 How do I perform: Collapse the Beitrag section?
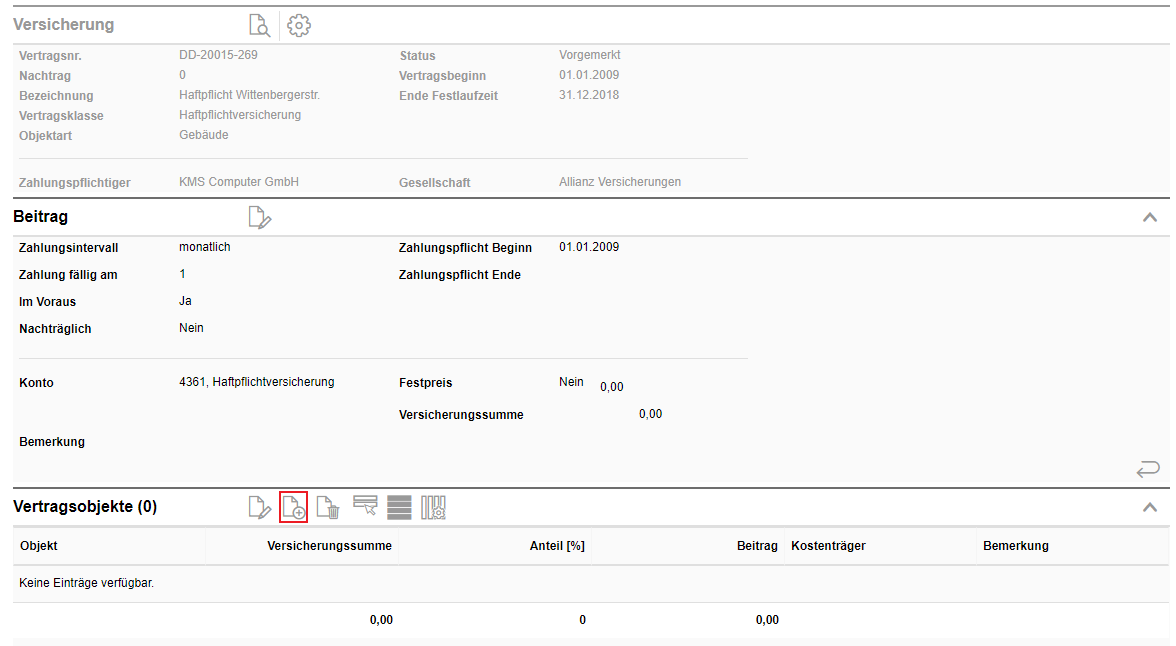pyautogui.click(x=1150, y=217)
